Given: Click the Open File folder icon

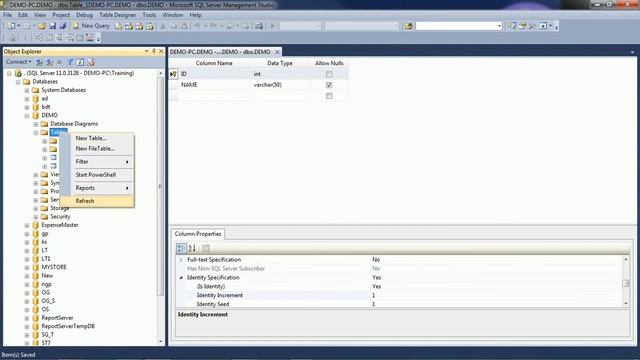Looking at the screenshot, I should pos(42,26).
